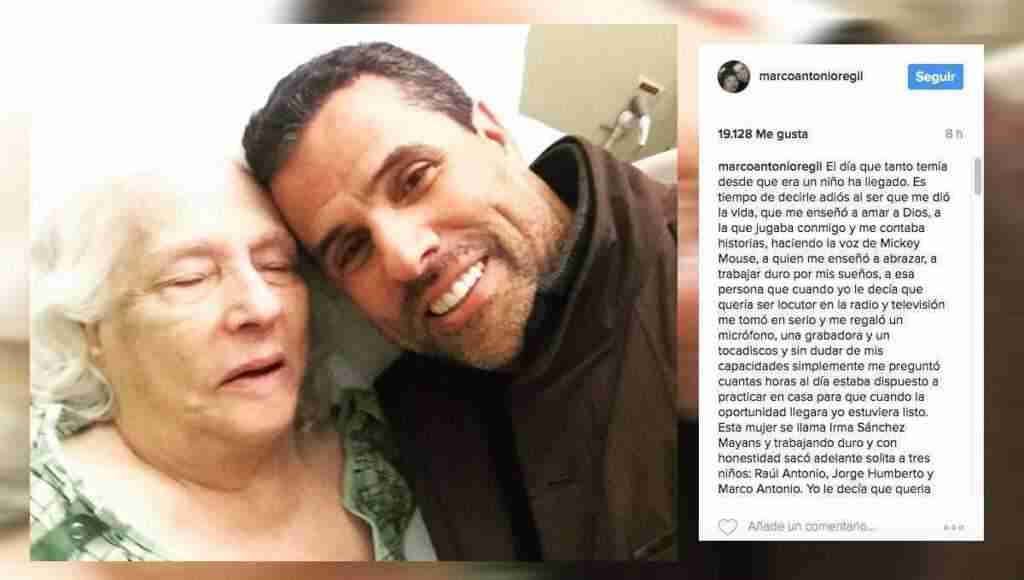Screen dimensions: 1024x580
Task: Click caption's first line "El día que tanto temía"
Action: 886,167
